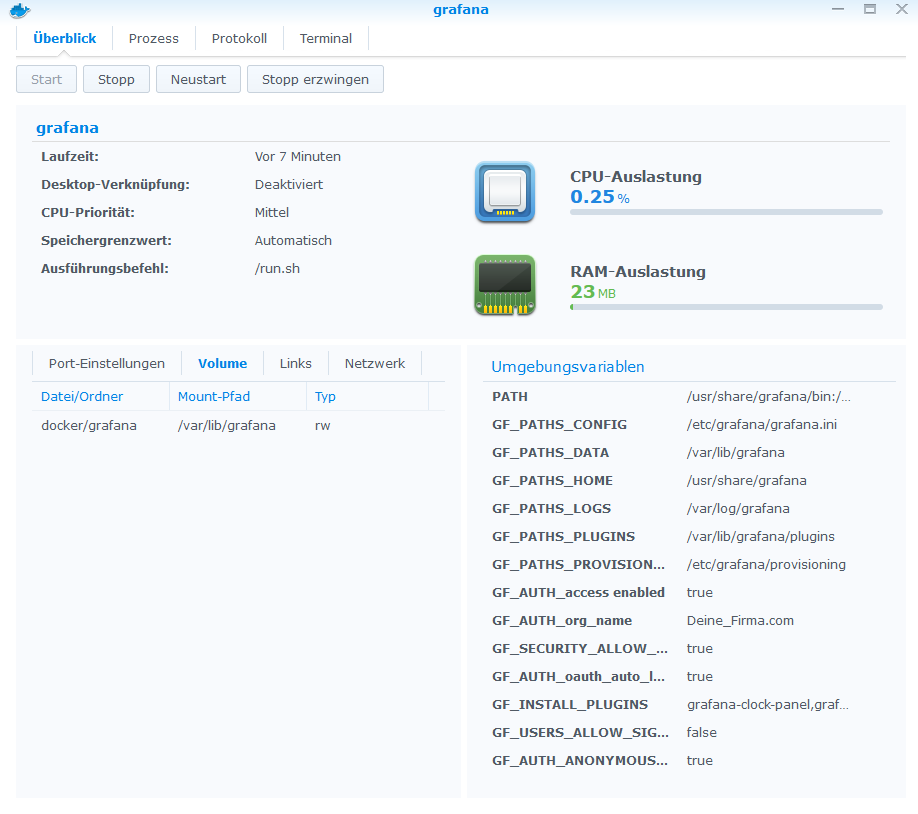
Task: Click the Docker whale icon in title bar
Action: point(20,10)
